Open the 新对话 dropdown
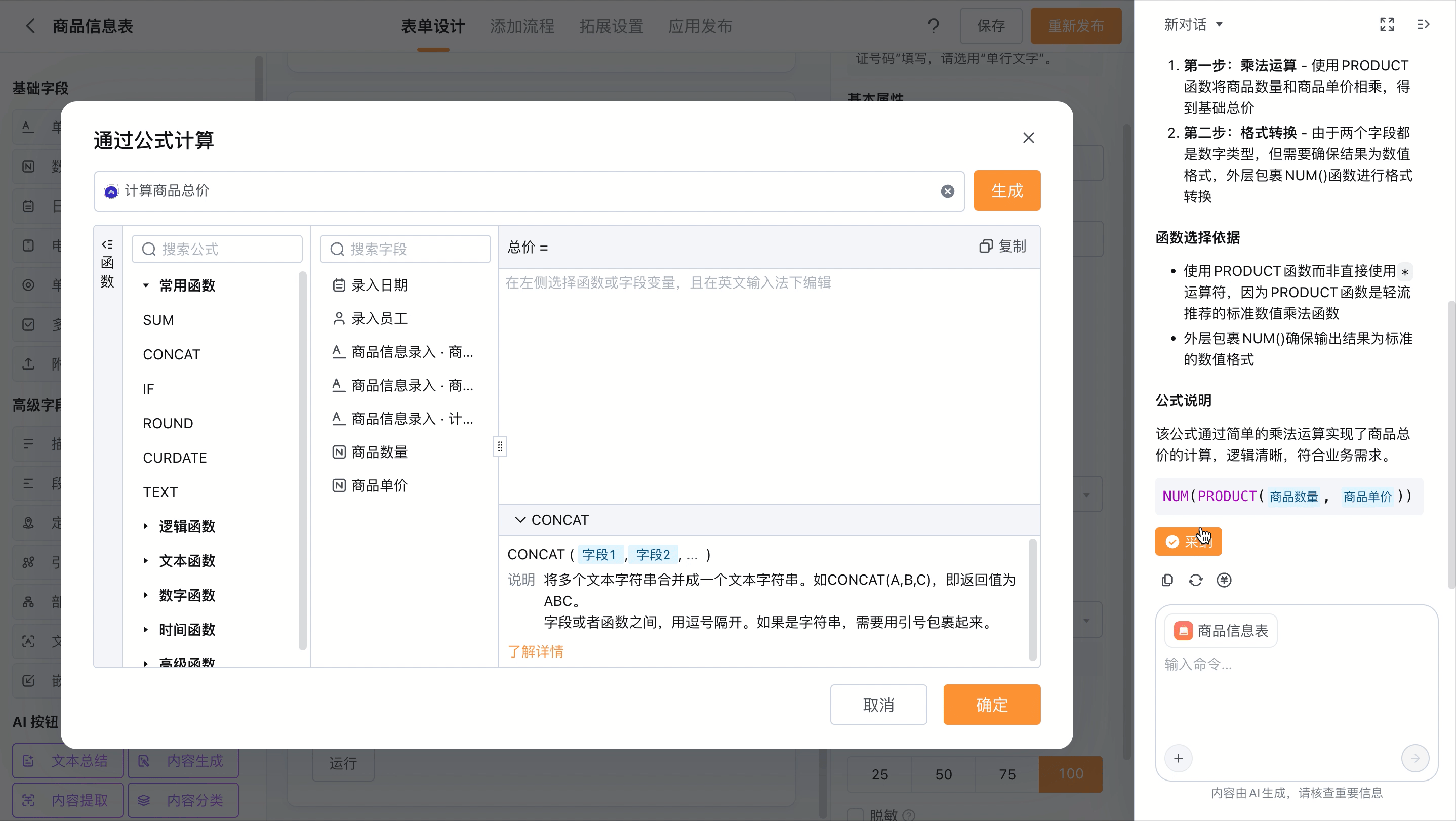This screenshot has height=821, width=1456. click(x=1193, y=24)
